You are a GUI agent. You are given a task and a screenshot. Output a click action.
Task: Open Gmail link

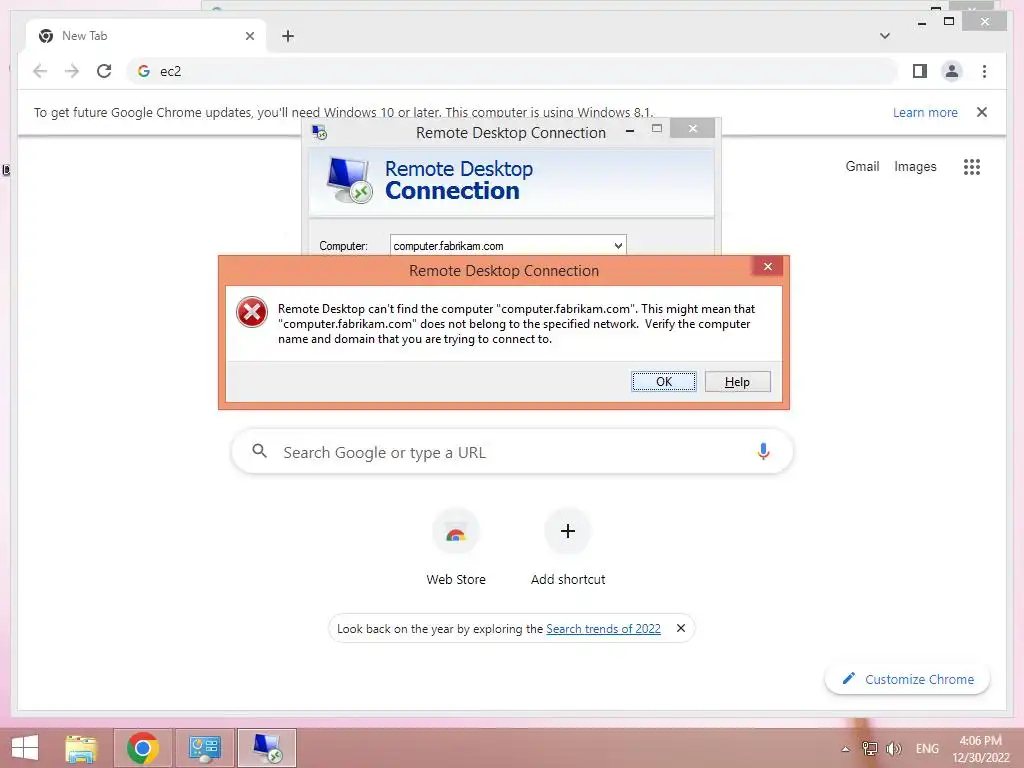tap(862, 167)
